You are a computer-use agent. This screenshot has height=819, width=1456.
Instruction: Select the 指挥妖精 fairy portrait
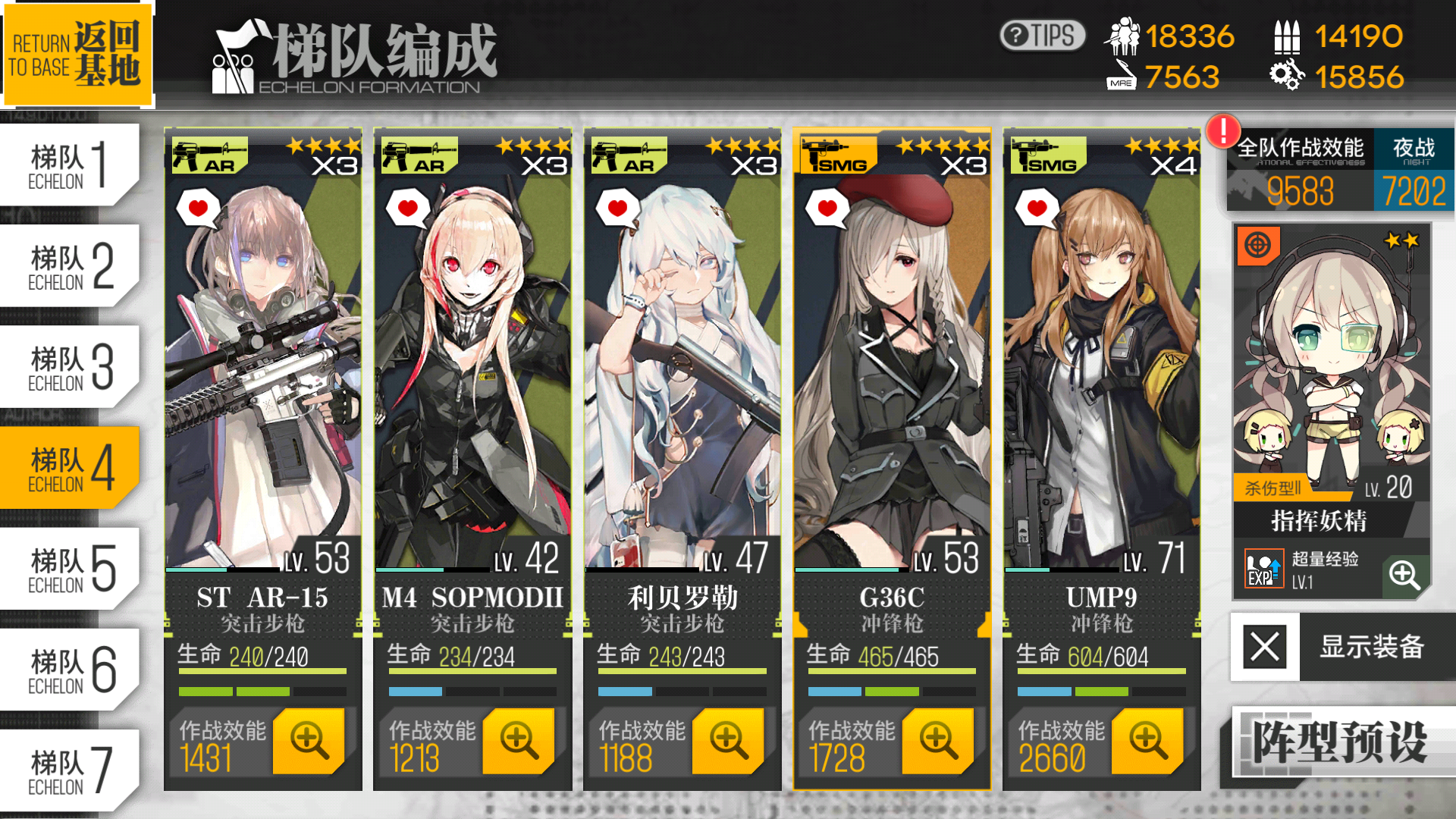click(1332, 362)
